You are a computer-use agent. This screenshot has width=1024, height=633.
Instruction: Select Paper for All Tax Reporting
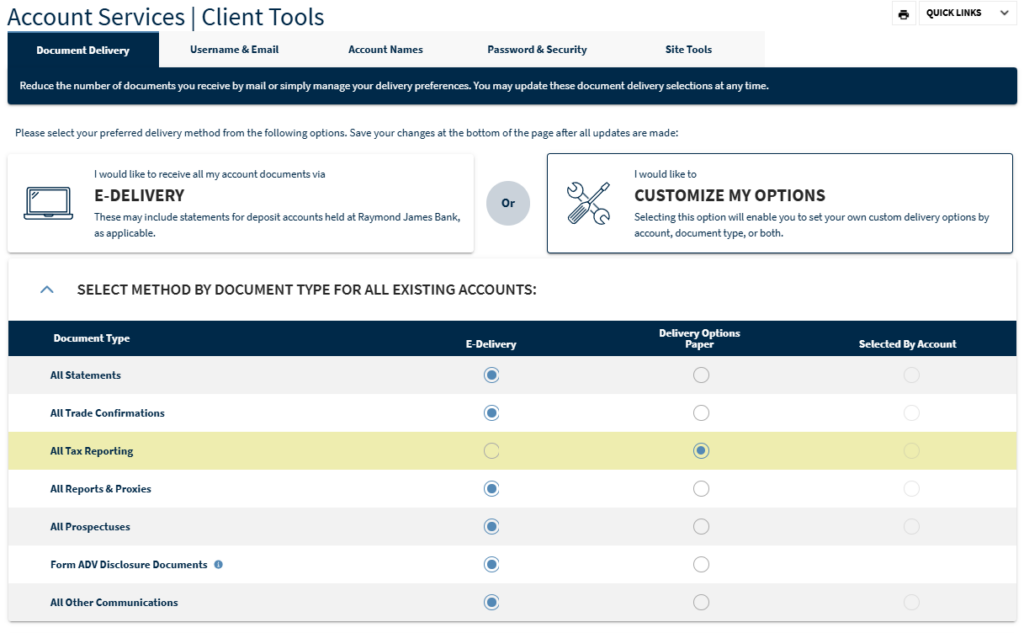coord(701,451)
